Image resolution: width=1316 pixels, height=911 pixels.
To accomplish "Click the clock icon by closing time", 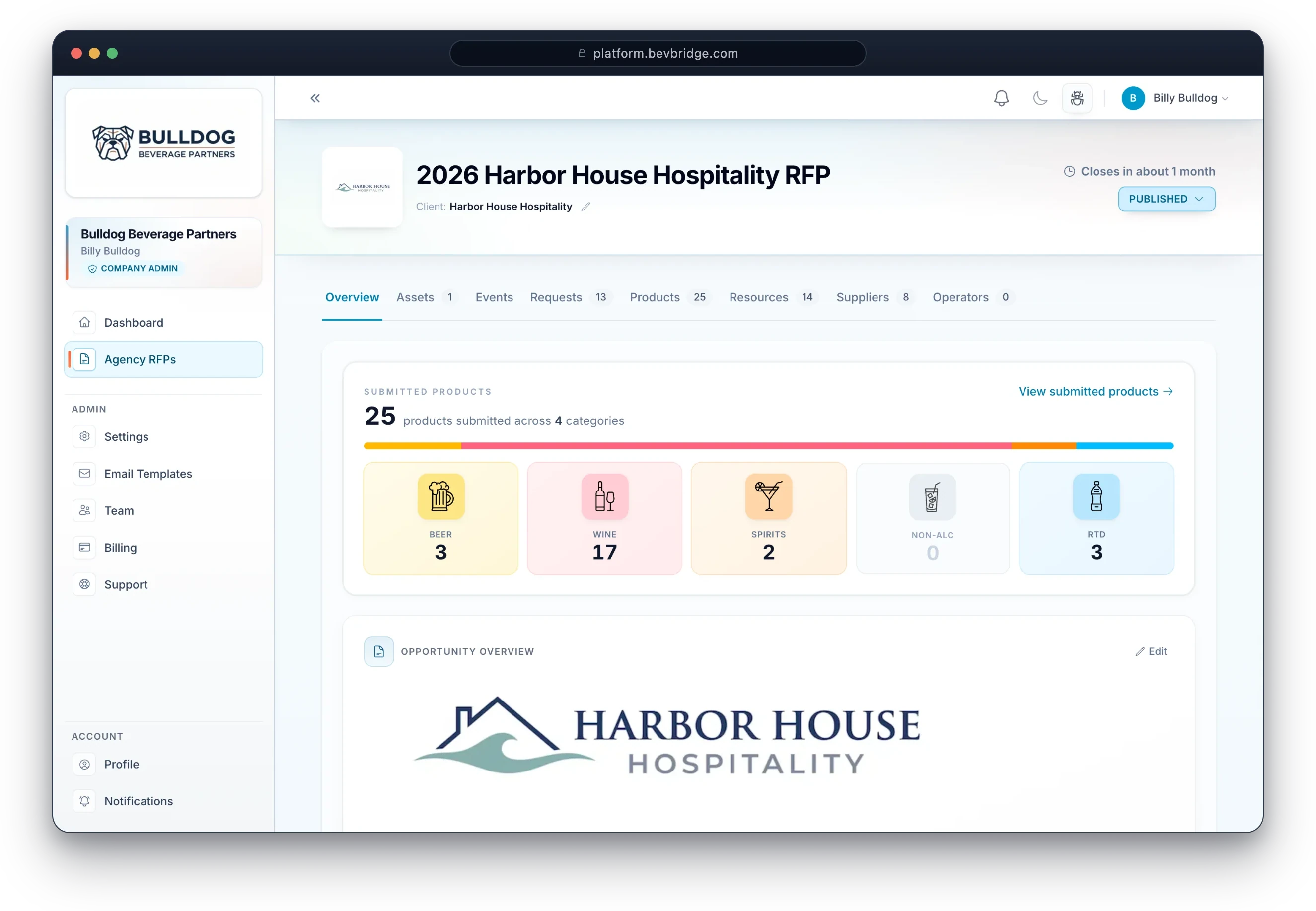I will tap(1069, 171).
